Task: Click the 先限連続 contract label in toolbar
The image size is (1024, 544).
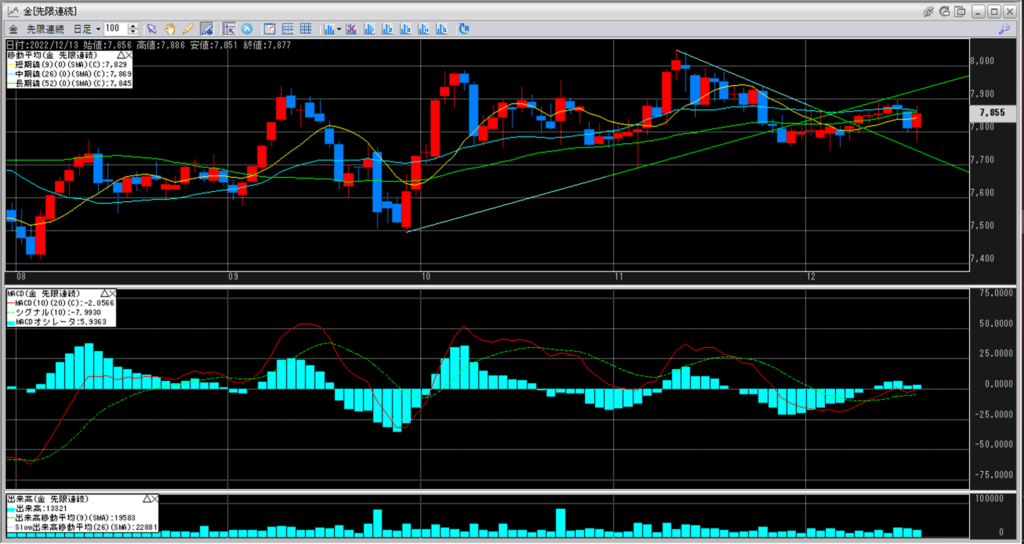Action: click(x=45, y=29)
